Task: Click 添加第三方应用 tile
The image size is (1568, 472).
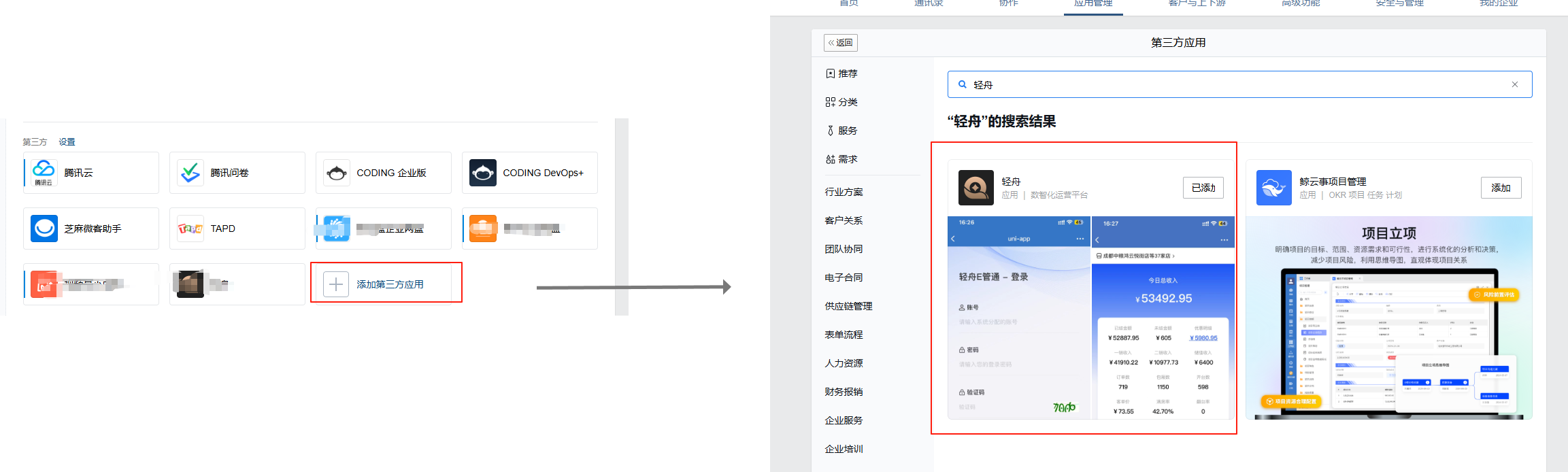Action: pos(384,284)
